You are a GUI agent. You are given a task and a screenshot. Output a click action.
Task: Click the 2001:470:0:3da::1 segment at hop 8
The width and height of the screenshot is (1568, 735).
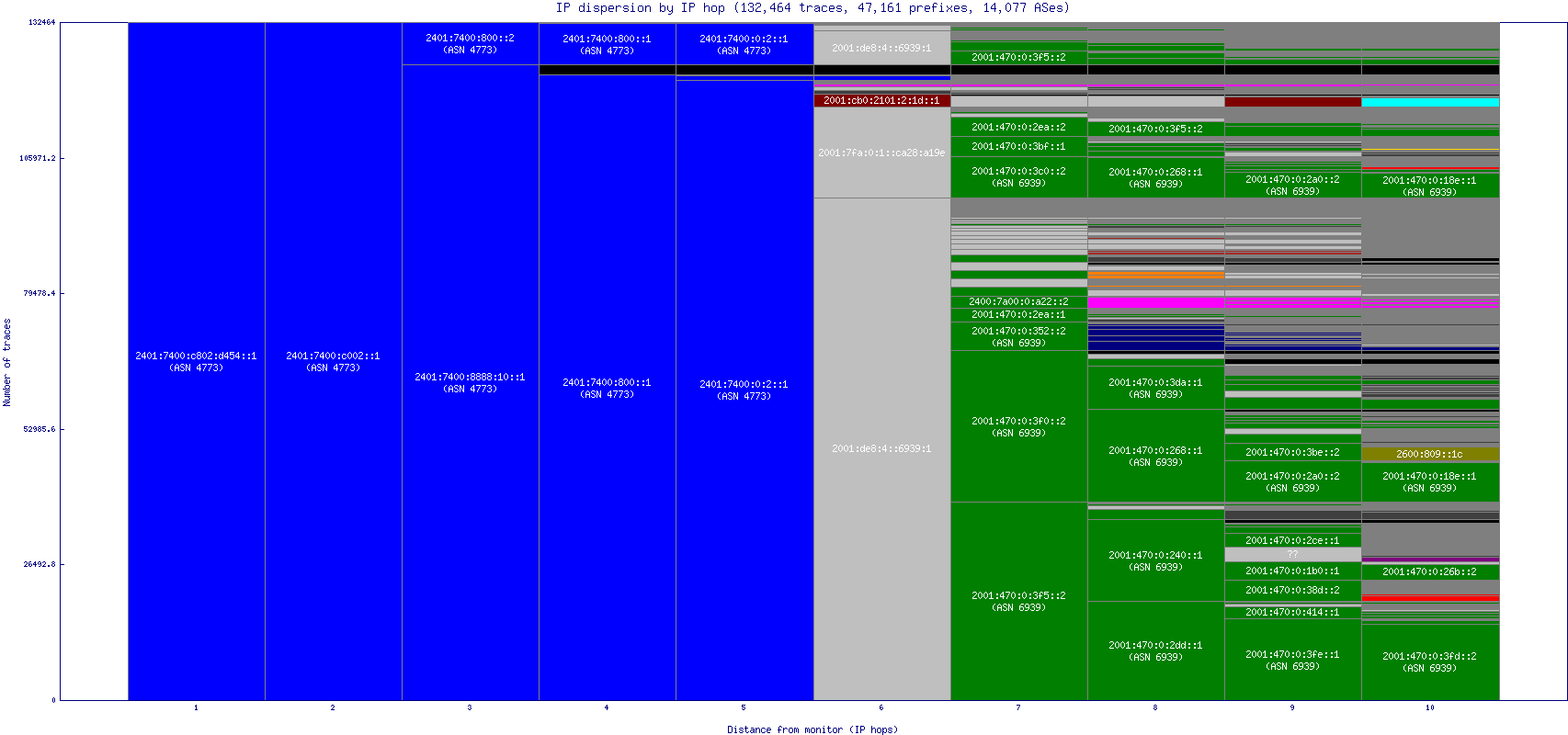1155,388
